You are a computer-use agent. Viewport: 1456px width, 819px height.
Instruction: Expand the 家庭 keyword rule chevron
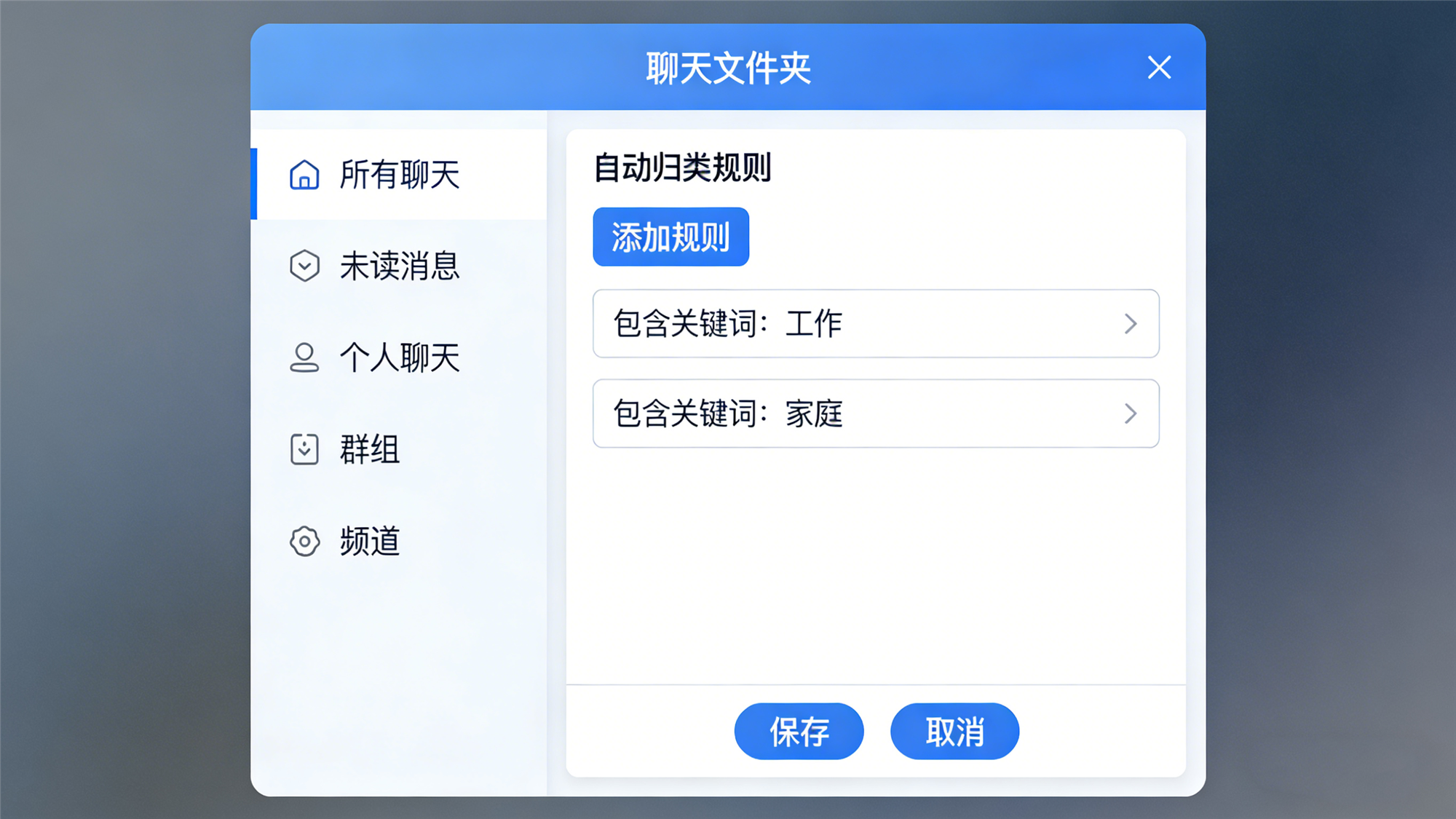(1129, 414)
